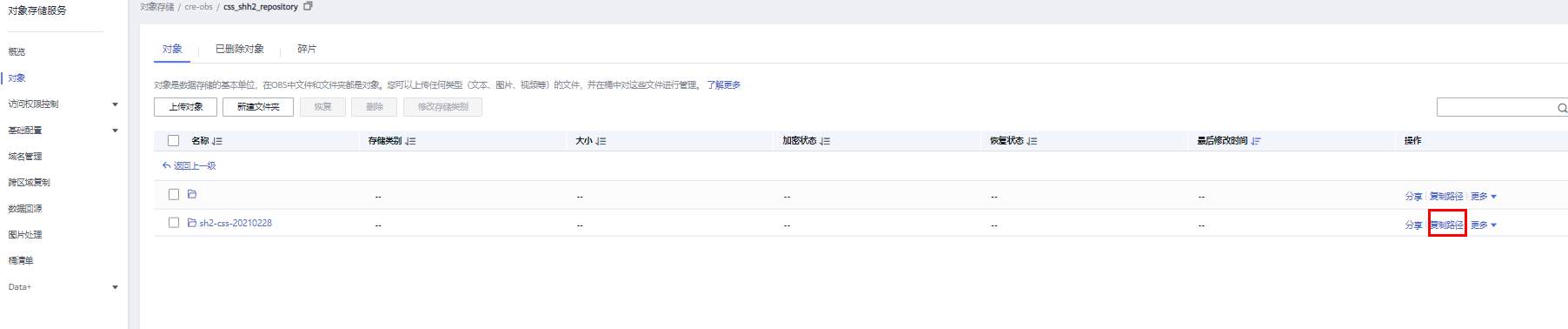Viewport: 1568px width, 329px height.
Task: Expand Data+ sidebar submenu
Action: [x=115, y=287]
